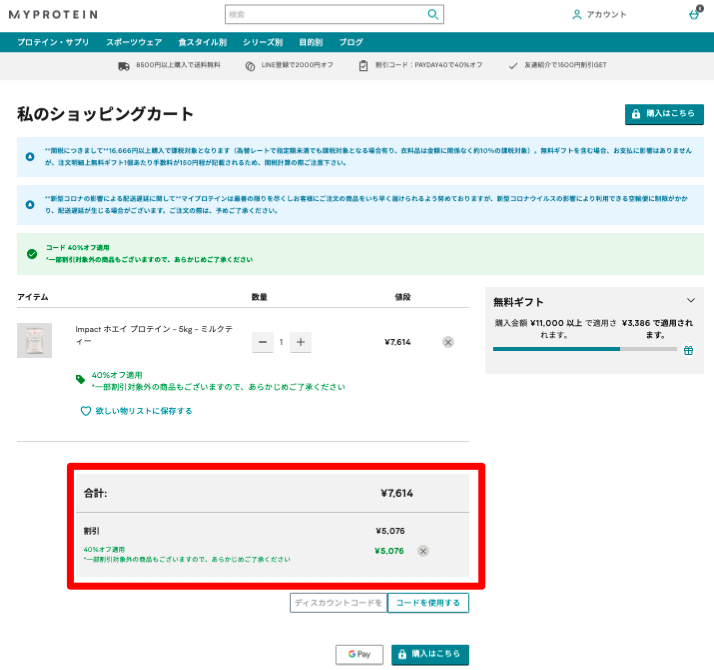This screenshot has height=670, width=714.
Task: Open スポーツウェア menu
Action: pos(134,42)
